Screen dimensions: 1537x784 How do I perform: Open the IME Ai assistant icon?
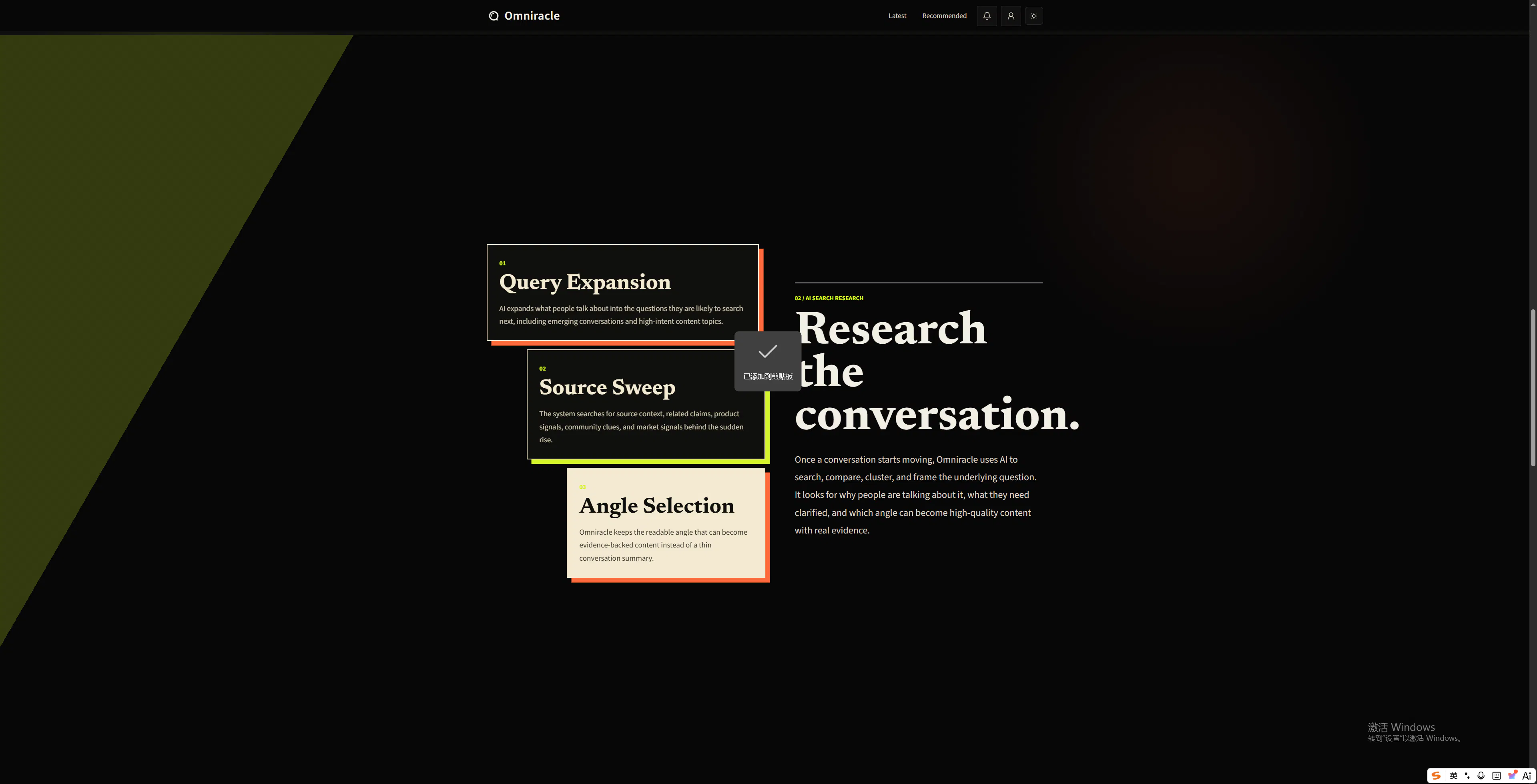point(1527,776)
